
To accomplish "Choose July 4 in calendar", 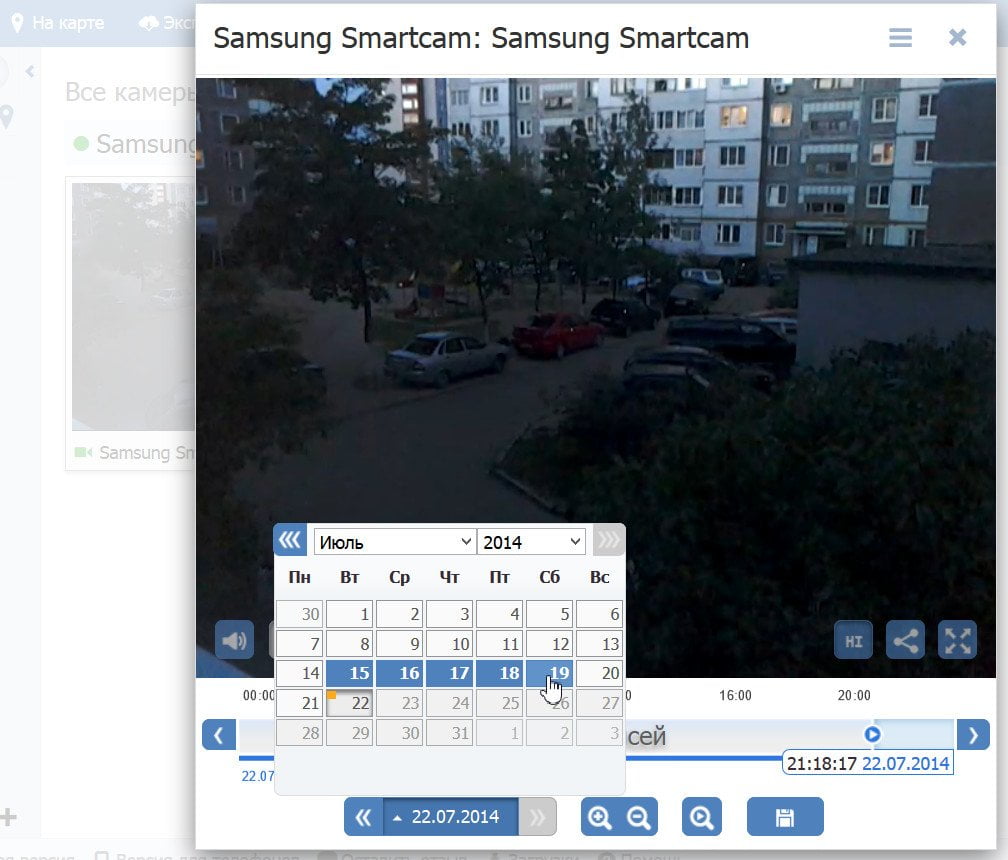I will coord(500,614).
